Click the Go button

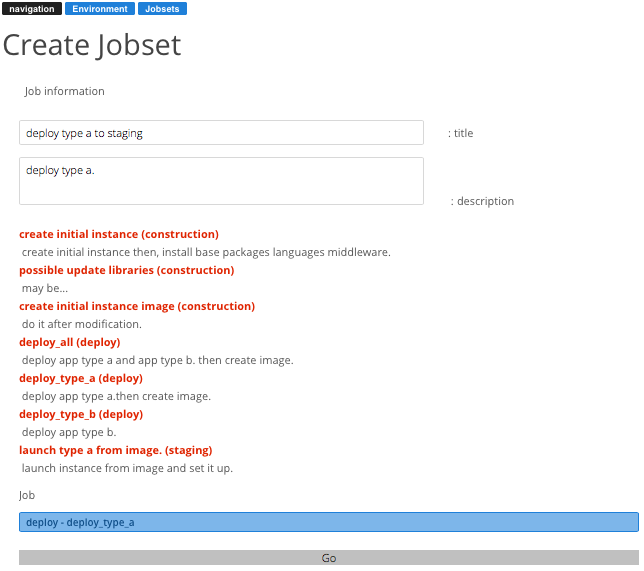point(329,558)
